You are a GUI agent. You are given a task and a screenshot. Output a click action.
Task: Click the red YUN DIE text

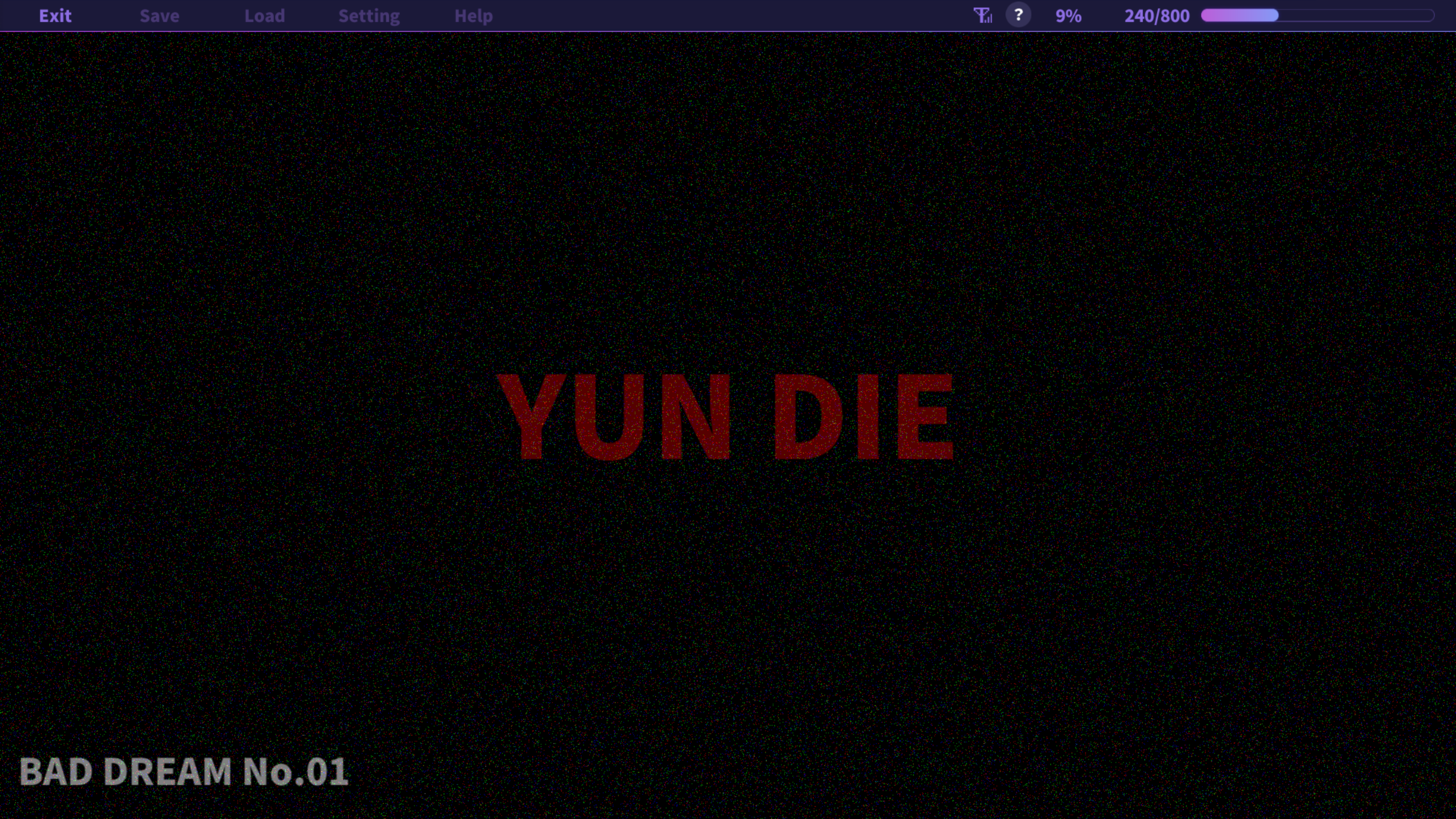tap(726, 417)
